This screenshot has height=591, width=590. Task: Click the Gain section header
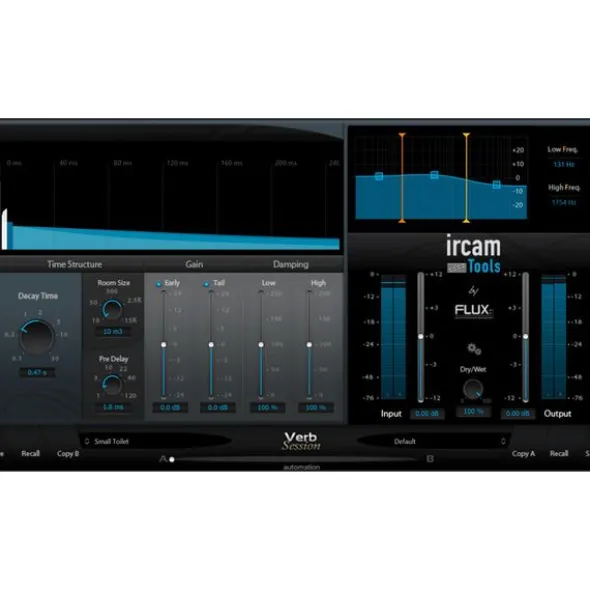(194, 264)
